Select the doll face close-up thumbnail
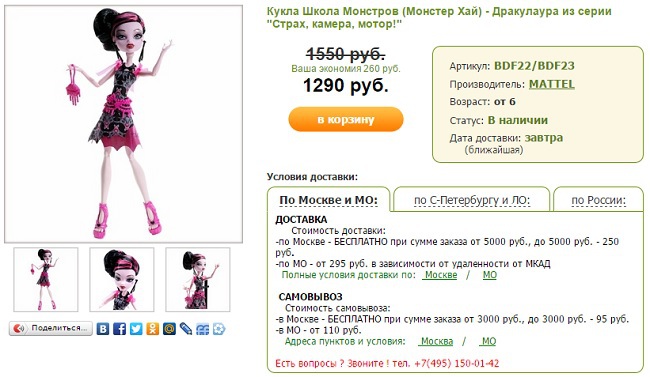This screenshot has width=650, height=377. [121, 280]
